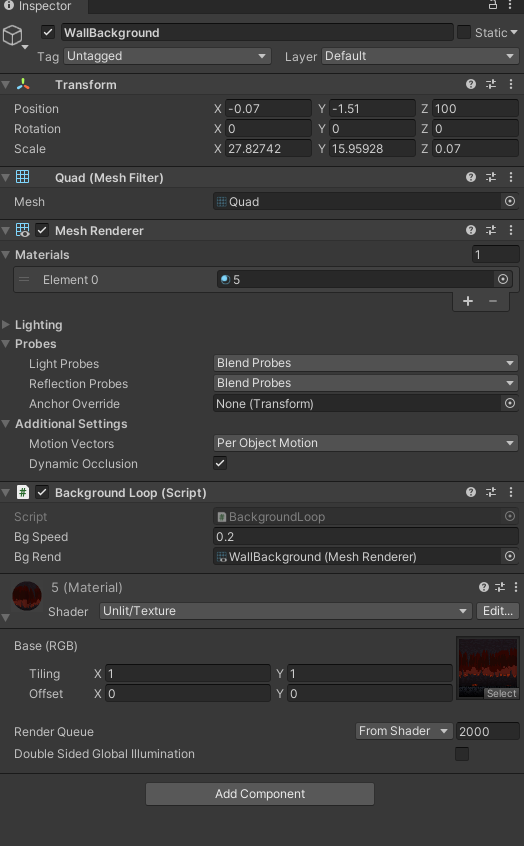
Task: Enable Double Sided Global Illumination checkbox
Action: pos(462,754)
